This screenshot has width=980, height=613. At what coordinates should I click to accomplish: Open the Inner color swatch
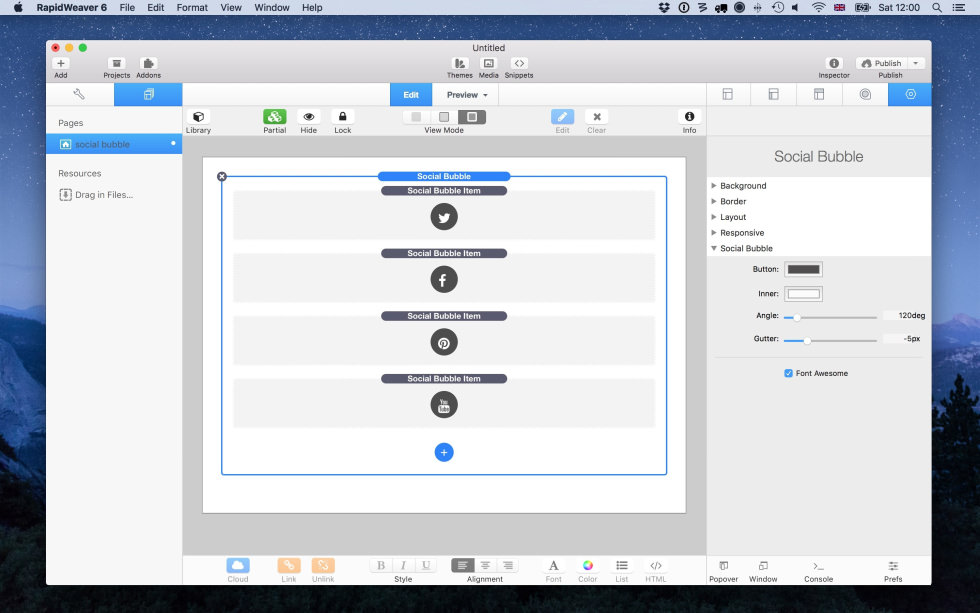[x=803, y=294]
